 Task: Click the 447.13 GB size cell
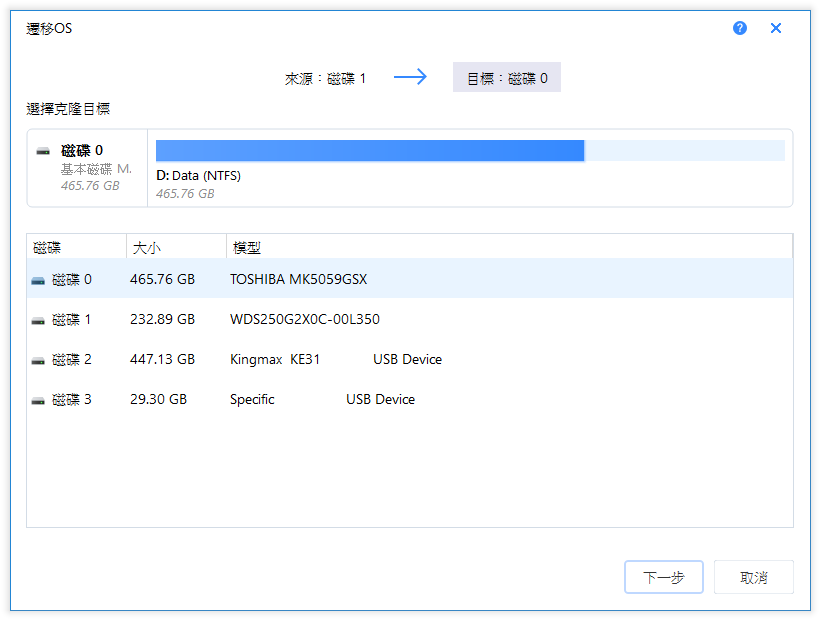(162, 360)
